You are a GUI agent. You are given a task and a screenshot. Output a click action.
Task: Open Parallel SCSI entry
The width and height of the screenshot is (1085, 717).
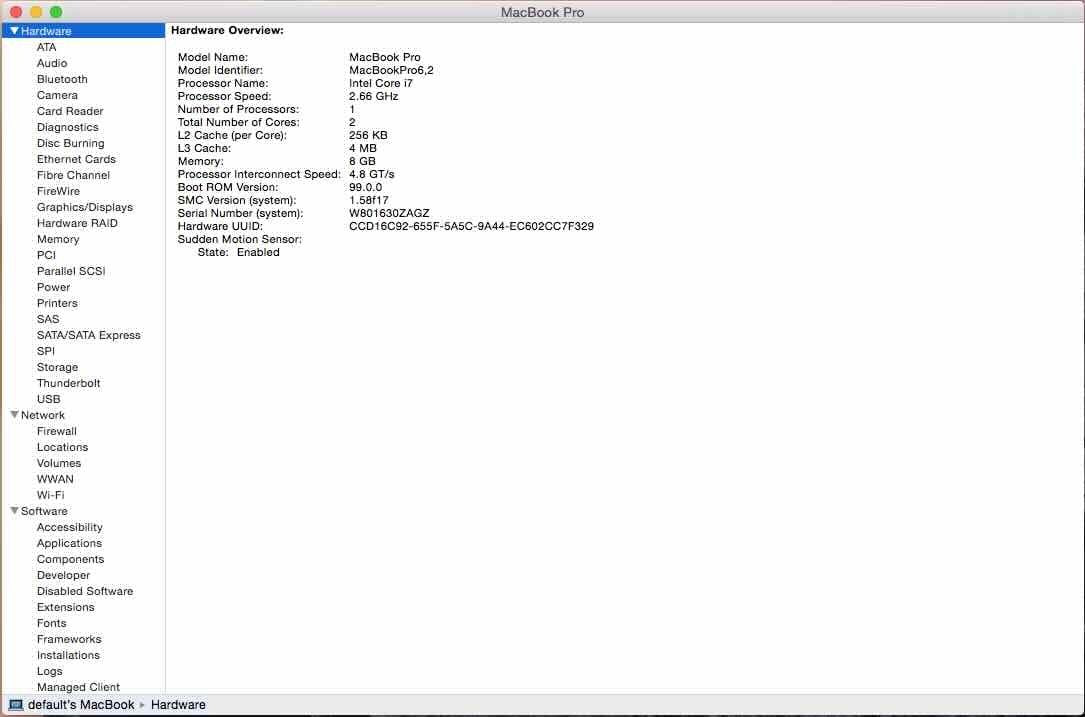[71, 271]
